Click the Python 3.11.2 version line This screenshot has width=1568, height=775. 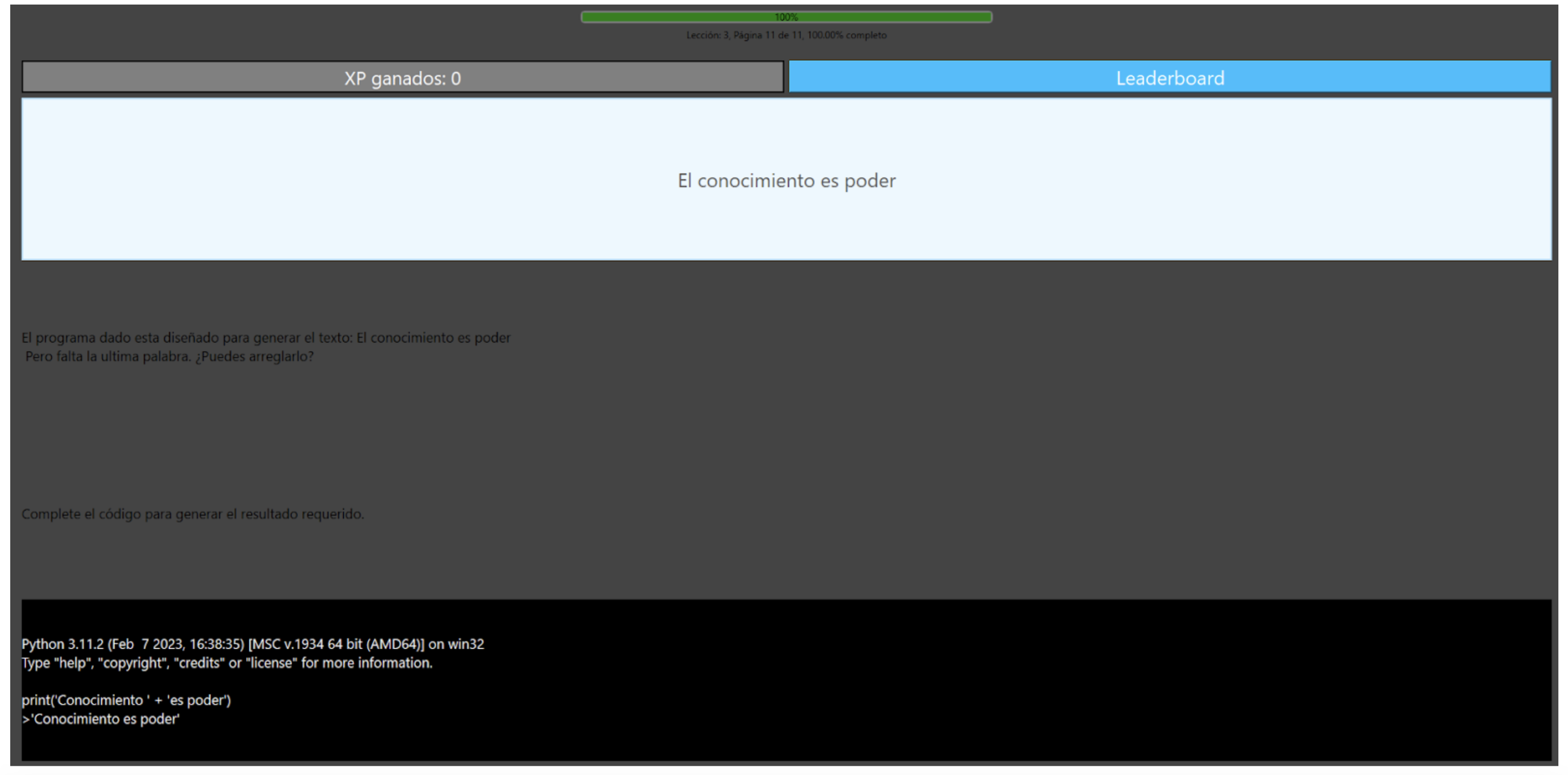click(253, 644)
